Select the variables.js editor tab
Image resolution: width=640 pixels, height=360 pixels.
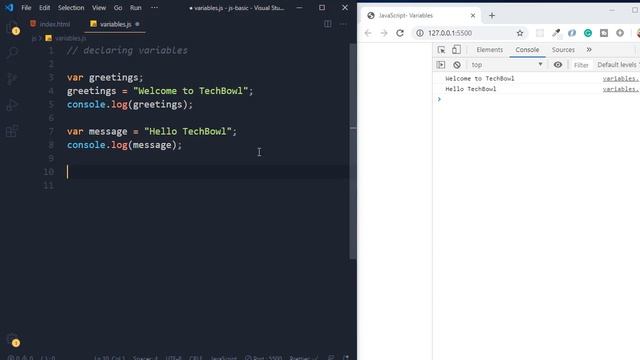coord(115,24)
